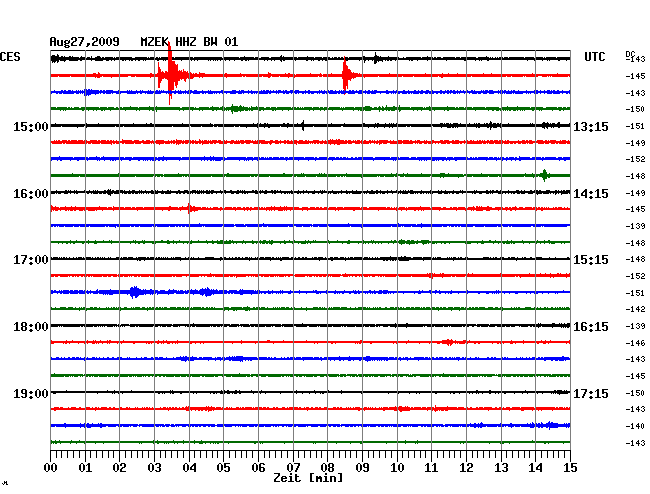Viewport: 650px width, 494px height.
Task: Select the 18:00 time marker on left axis
Action: tap(30, 326)
